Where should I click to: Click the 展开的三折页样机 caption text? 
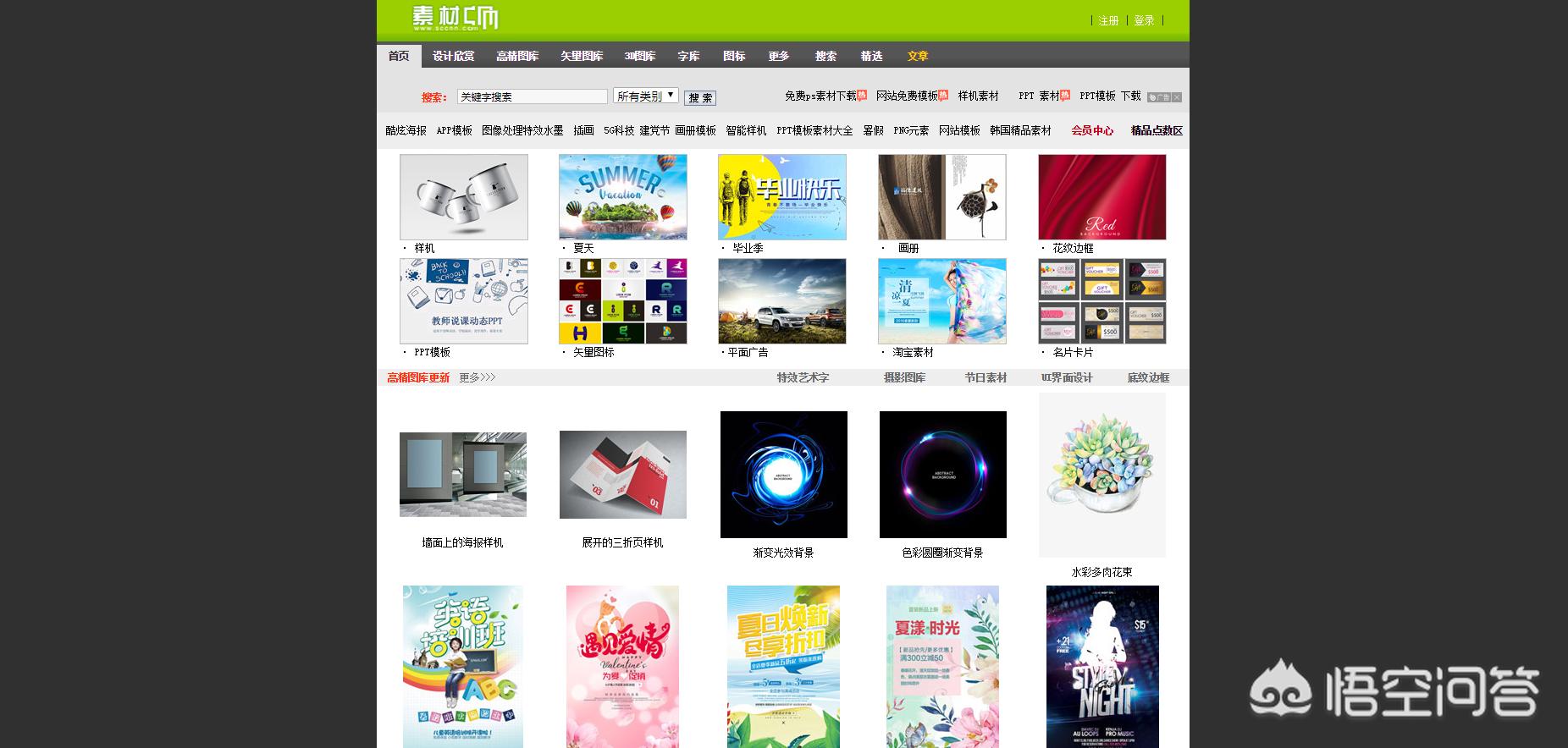point(623,542)
